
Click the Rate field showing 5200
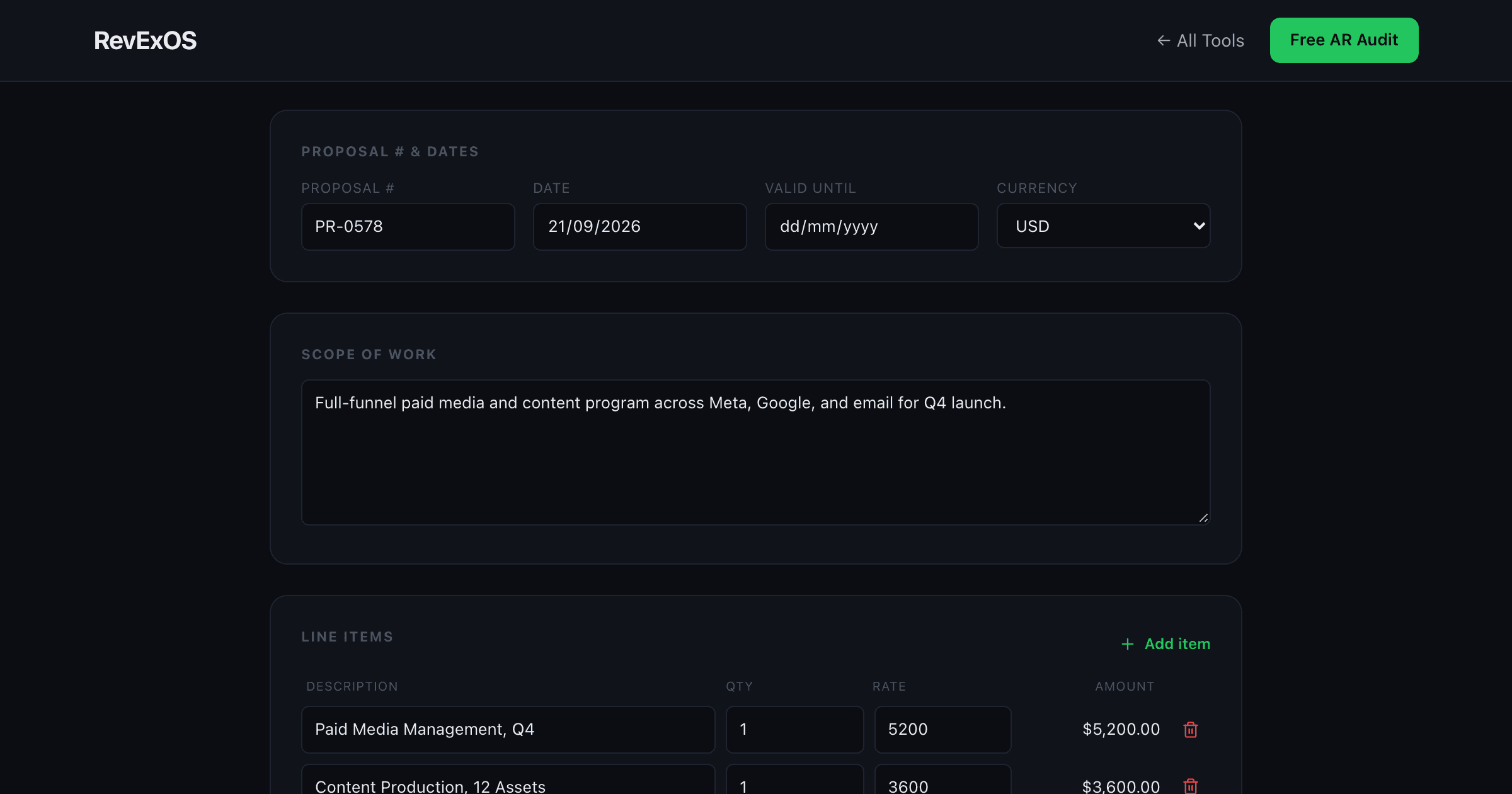coord(942,730)
